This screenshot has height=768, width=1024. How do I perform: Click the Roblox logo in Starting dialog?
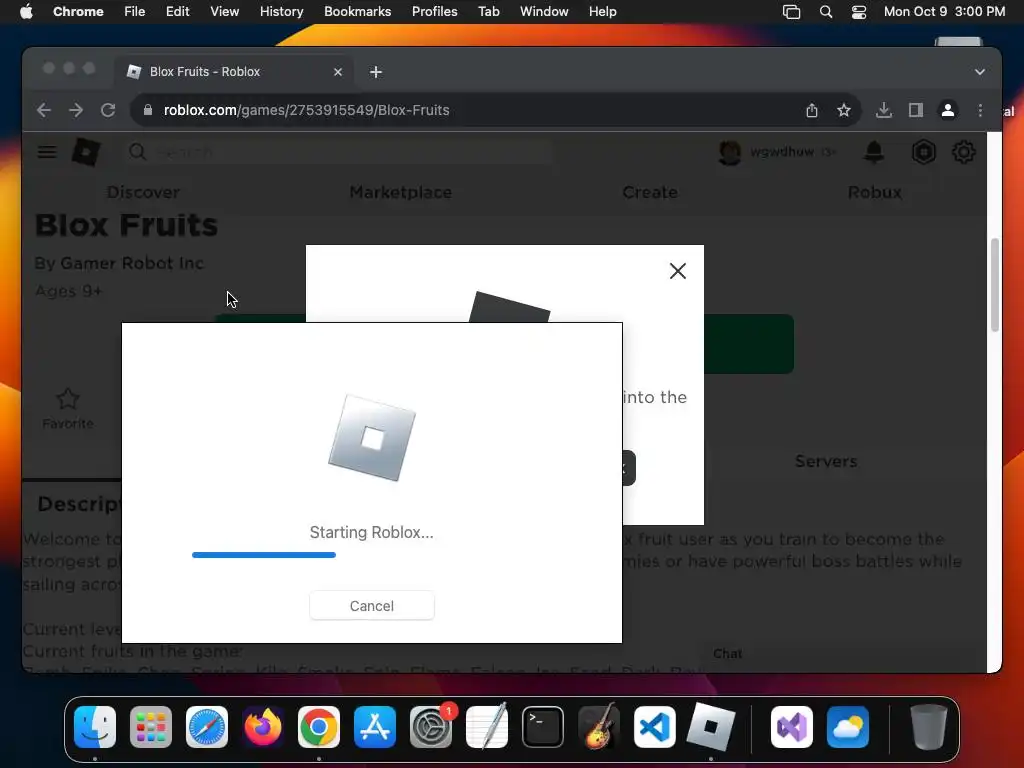pyautogui.click(x=372, y=438)
